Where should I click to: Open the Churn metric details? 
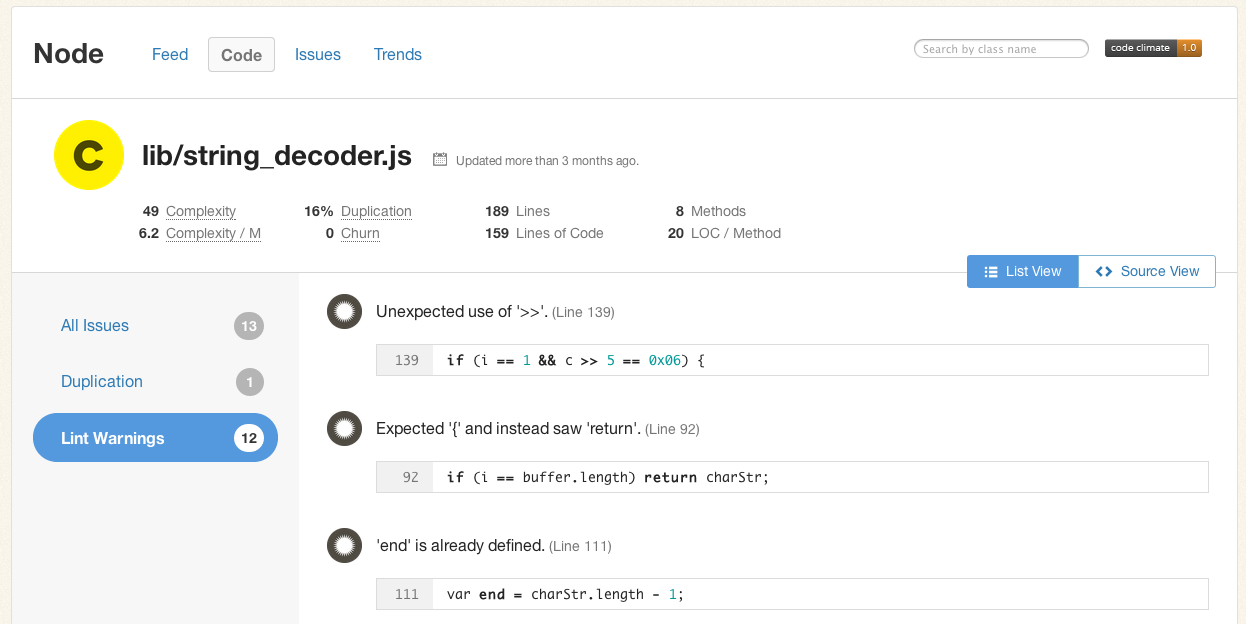tap(359, 233)
